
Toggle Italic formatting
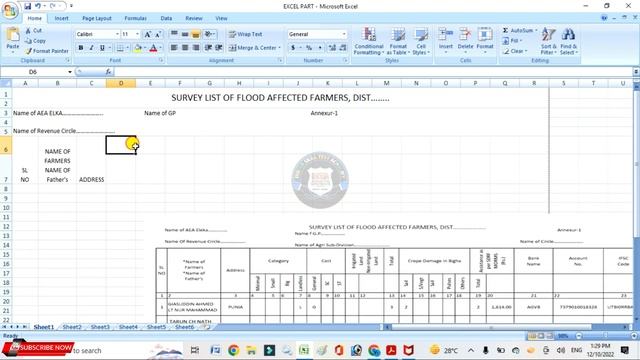[x=91, y=48]
